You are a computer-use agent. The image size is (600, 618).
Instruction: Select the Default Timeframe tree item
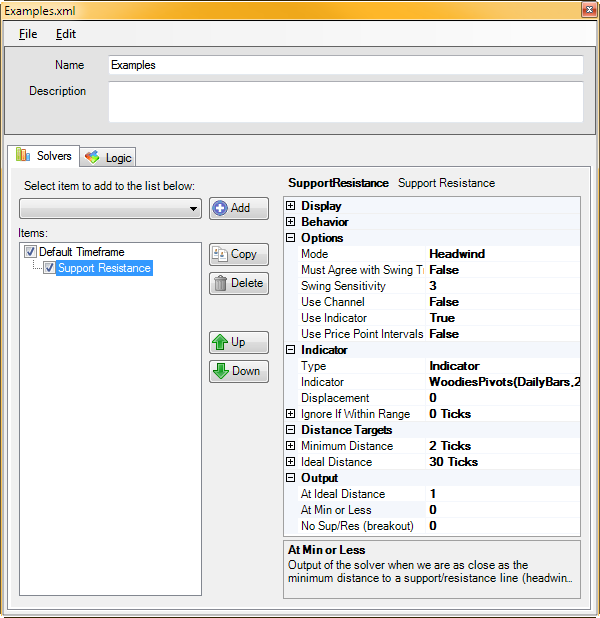pyautogui.click(x=82, y=251)
